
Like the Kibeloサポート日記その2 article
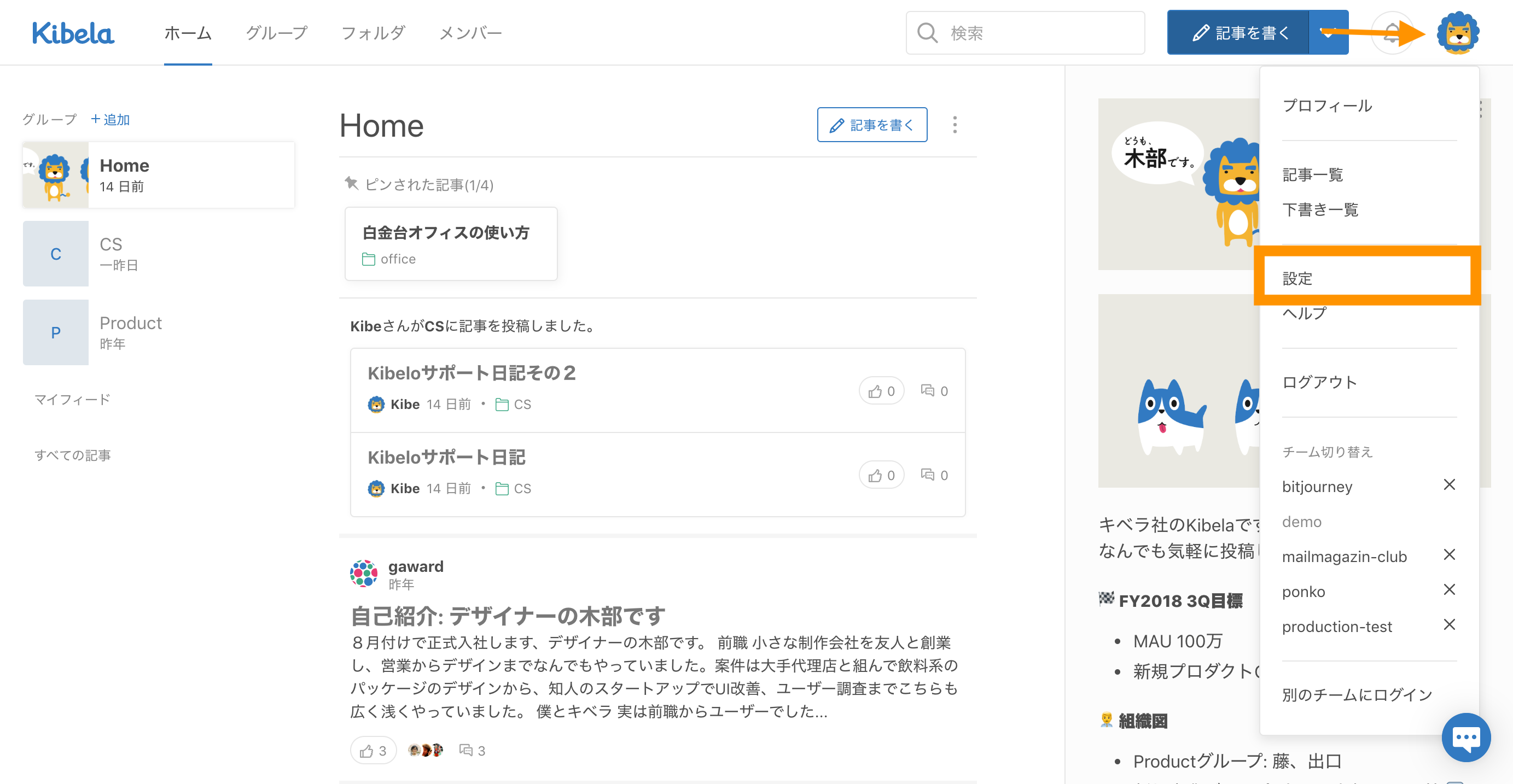[881, 391]
